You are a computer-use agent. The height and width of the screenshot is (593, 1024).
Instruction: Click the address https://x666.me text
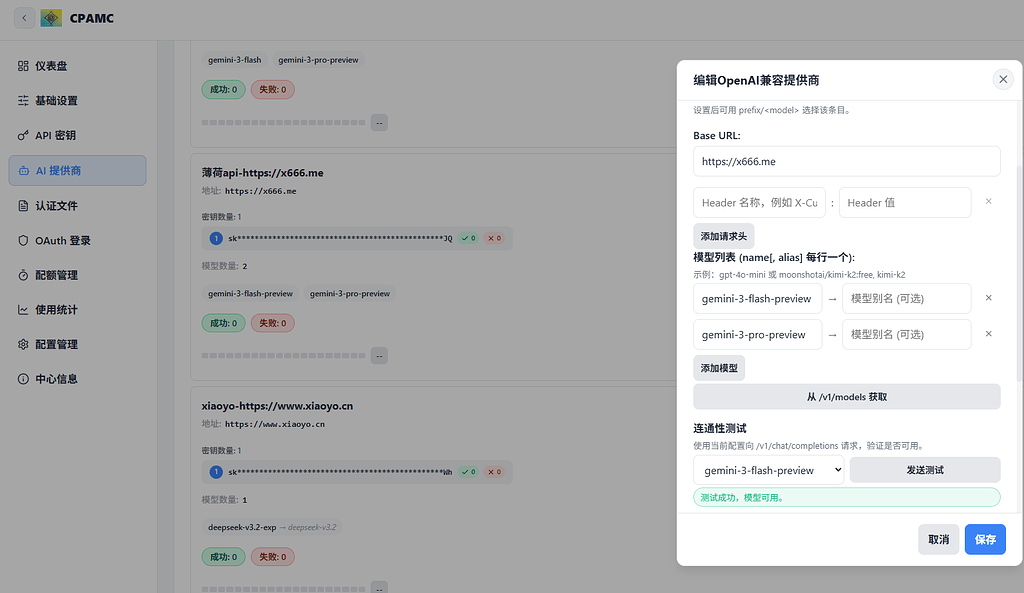[261, 191]
